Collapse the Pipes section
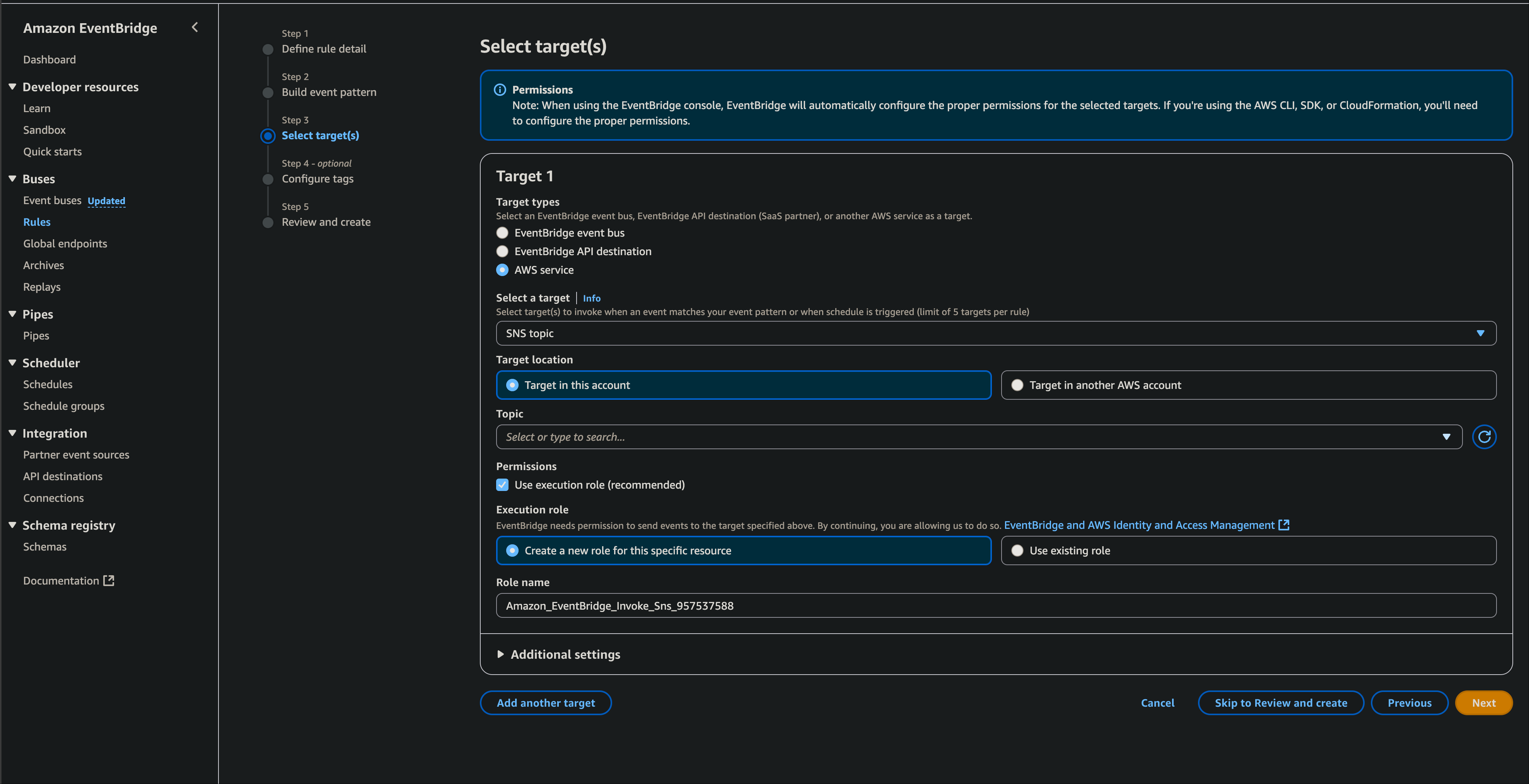 pyautogui.click(x=12, y=314)
